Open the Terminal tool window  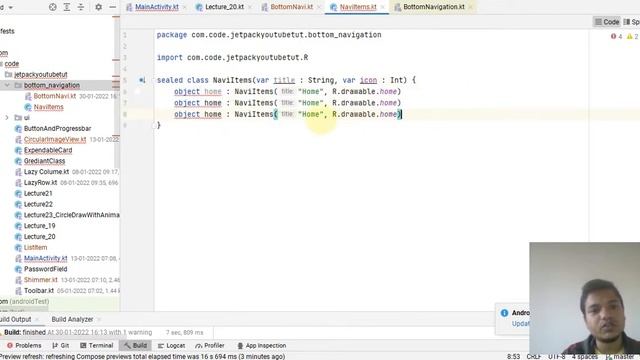pos(96,346)
